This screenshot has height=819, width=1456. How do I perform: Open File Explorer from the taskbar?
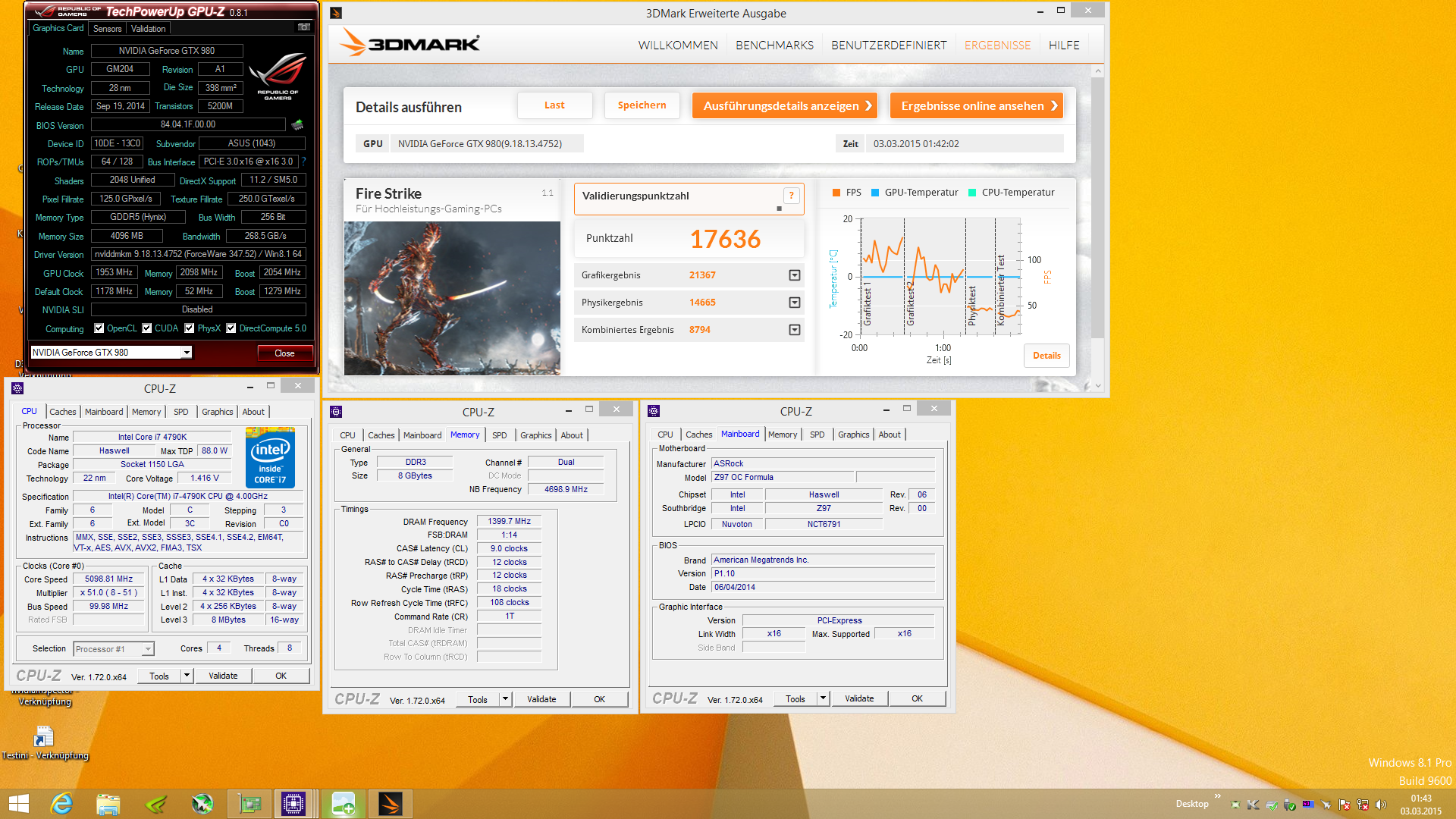click(108, 804)
